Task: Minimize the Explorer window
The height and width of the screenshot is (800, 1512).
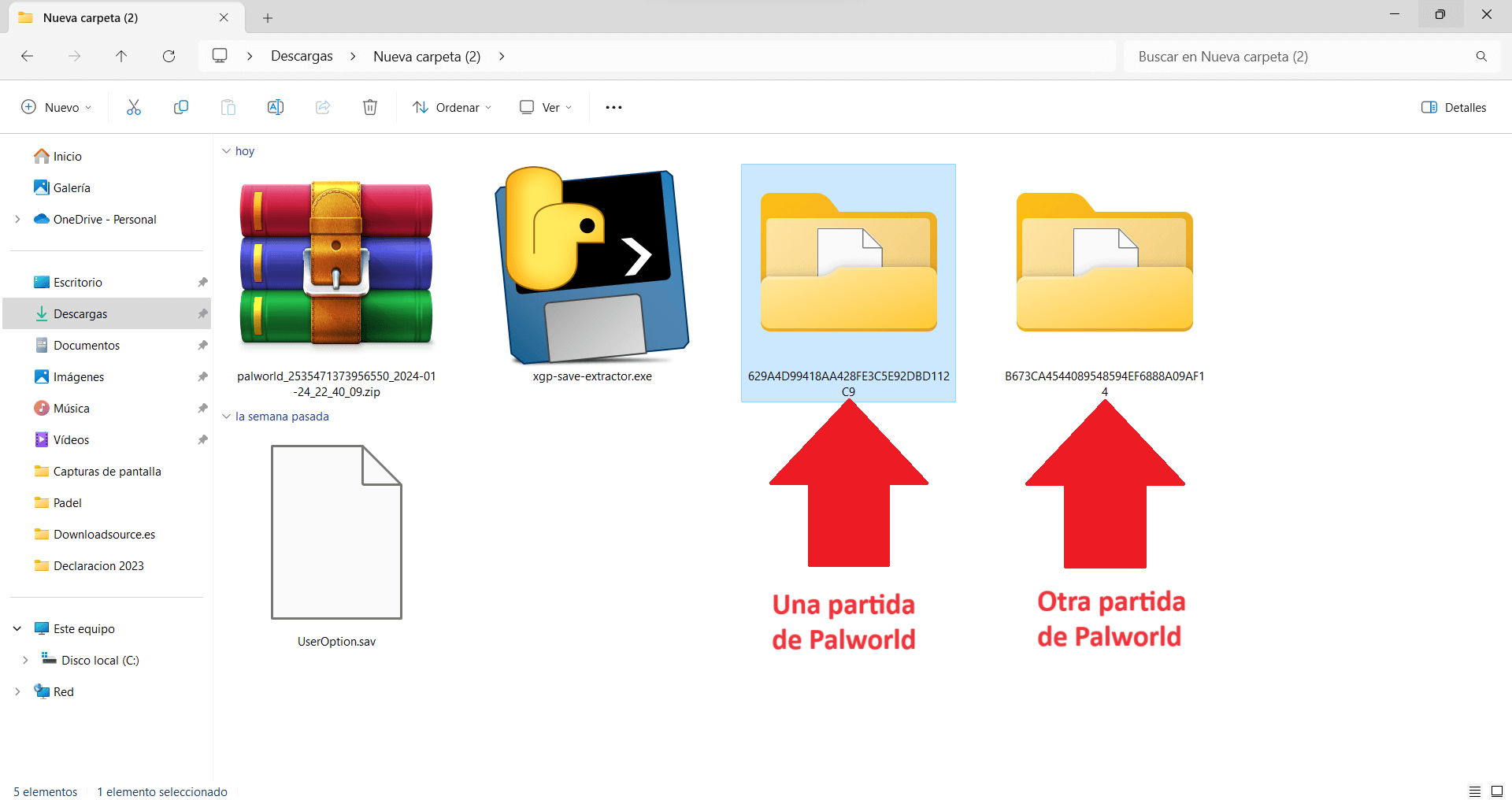Action: (1395, 14)
